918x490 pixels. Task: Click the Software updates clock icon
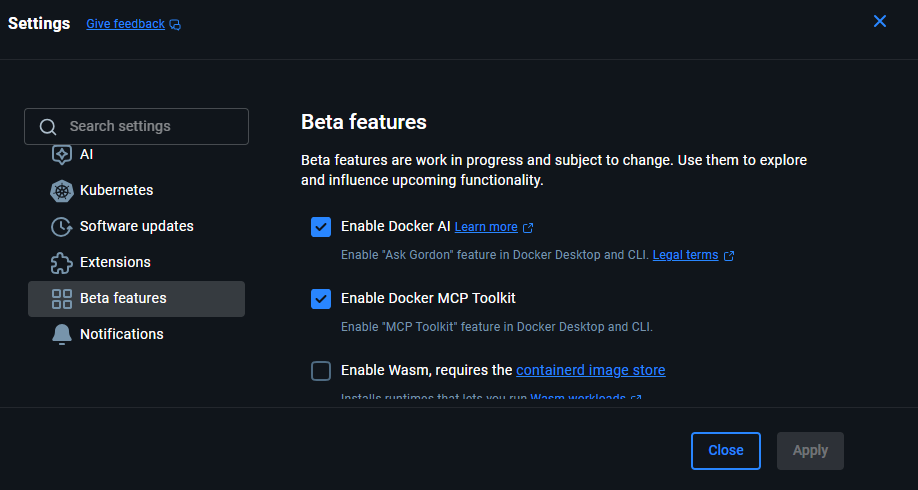(62, 227)
